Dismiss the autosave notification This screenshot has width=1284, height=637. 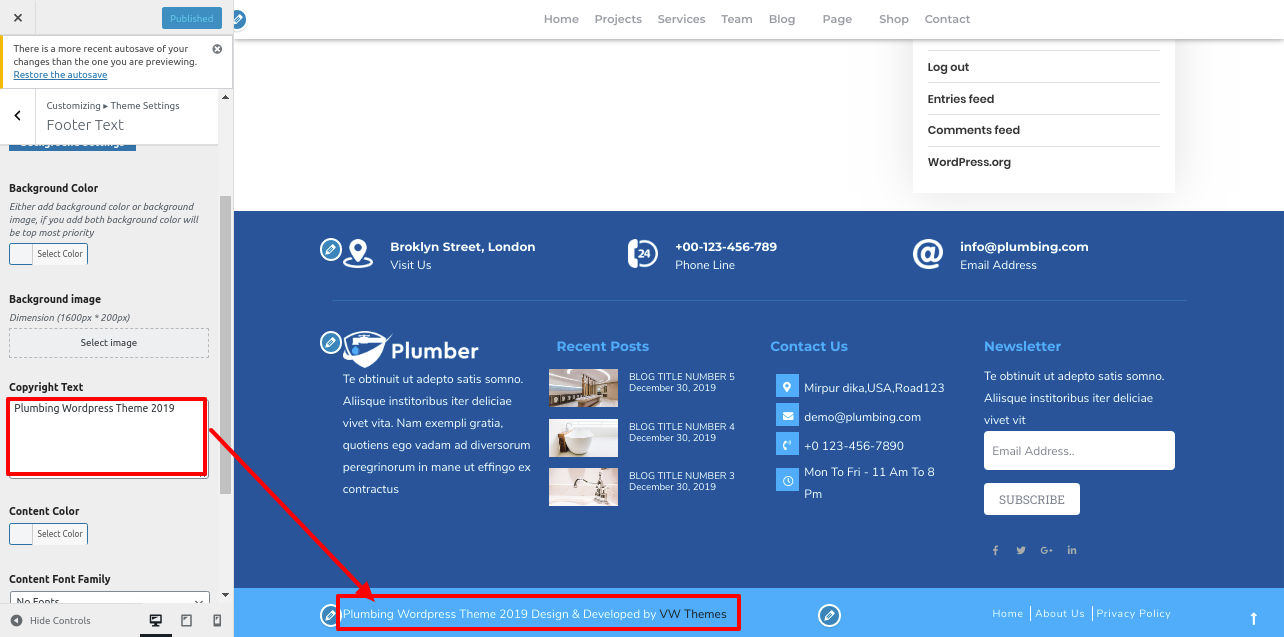point(218,49)
